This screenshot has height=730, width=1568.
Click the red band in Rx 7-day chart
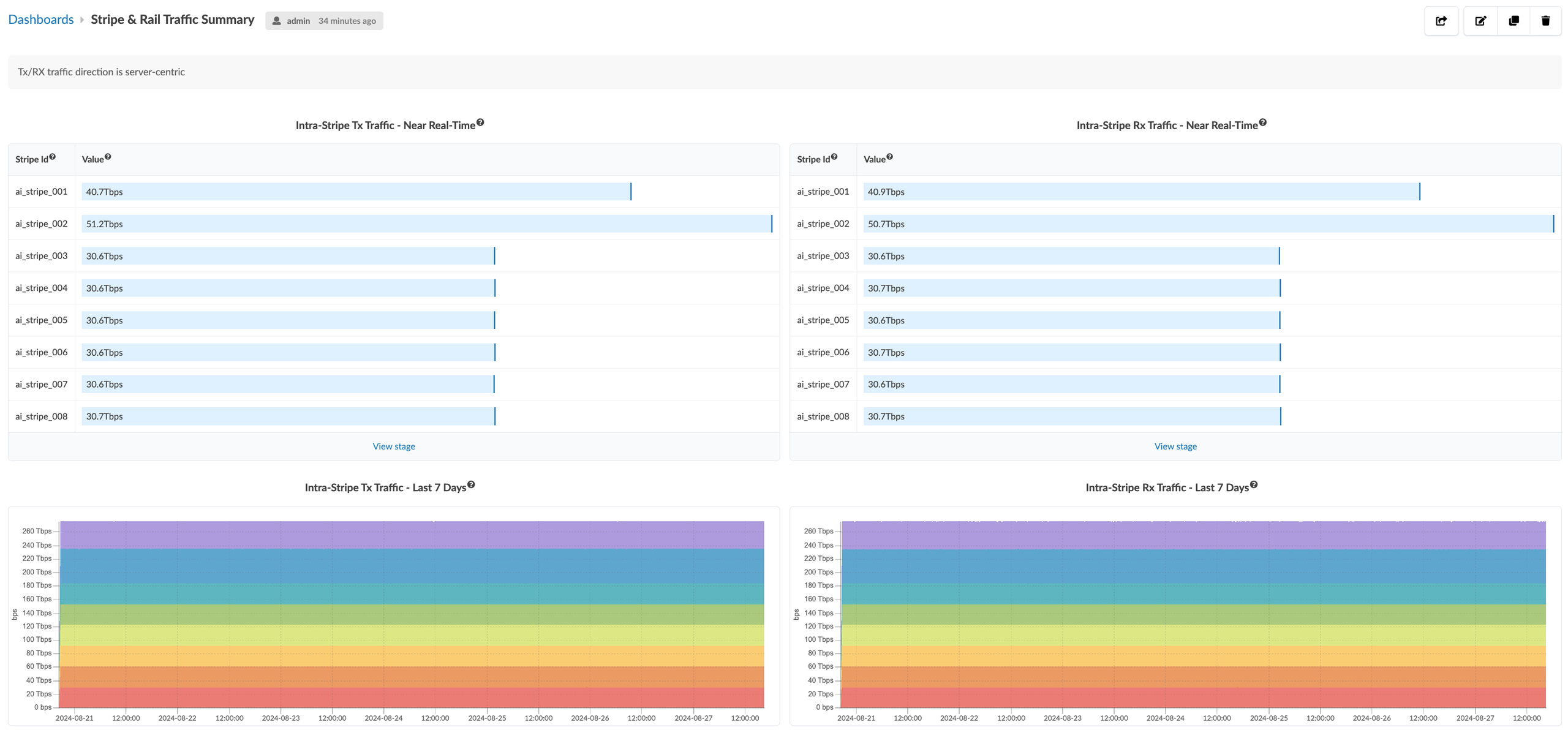pos(1193,698)
